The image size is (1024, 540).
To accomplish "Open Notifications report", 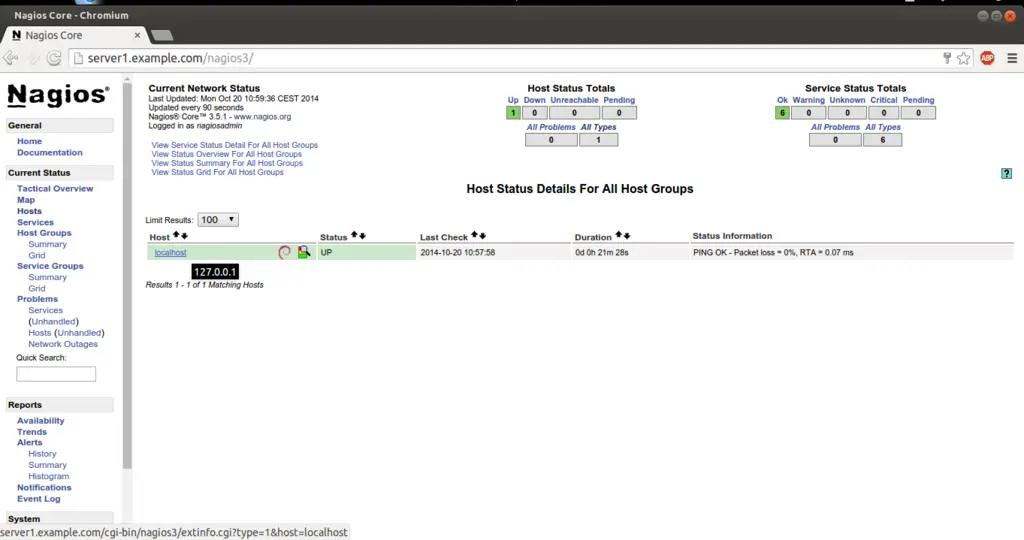I will pyautogui.click(x=44, y=487).
